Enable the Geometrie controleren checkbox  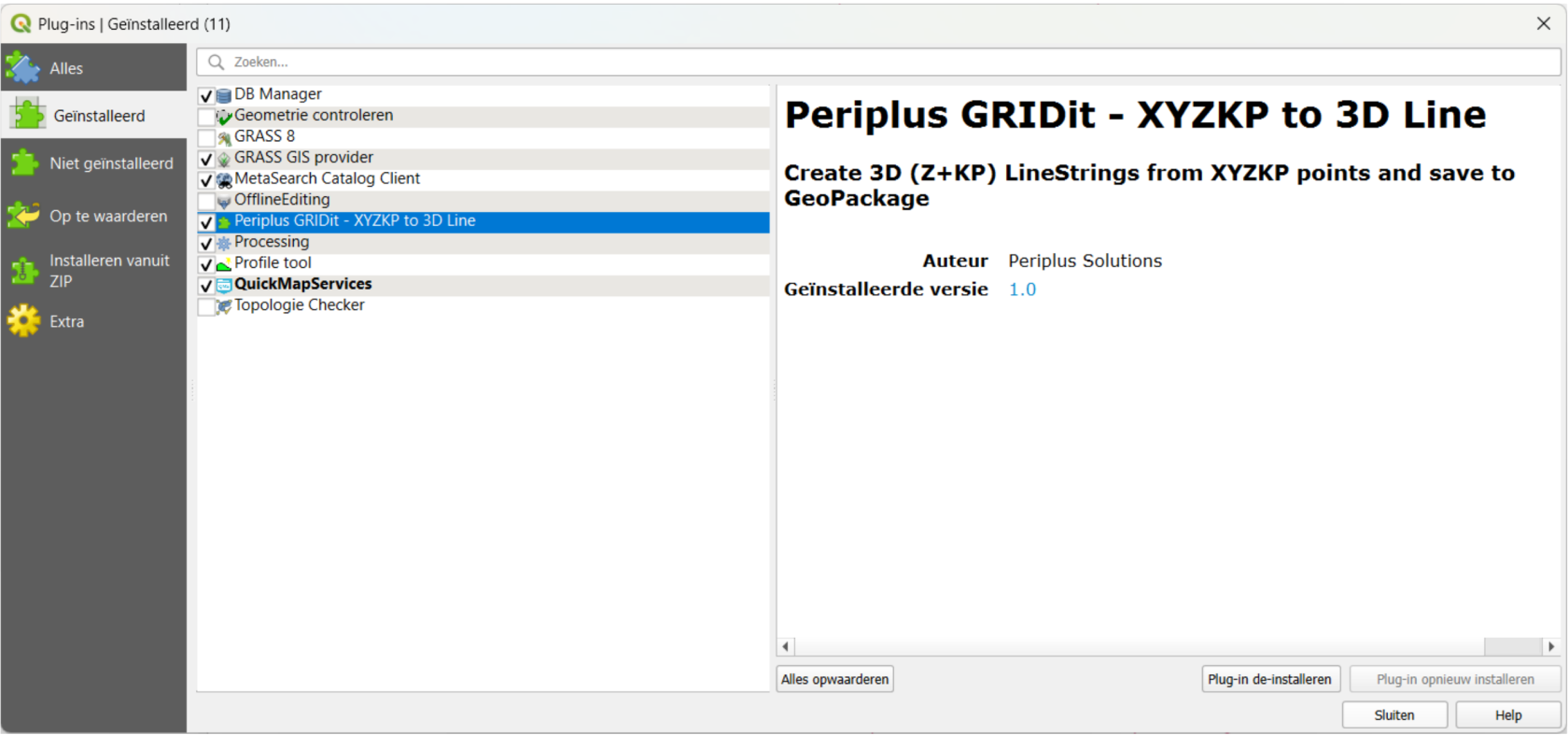206,117
